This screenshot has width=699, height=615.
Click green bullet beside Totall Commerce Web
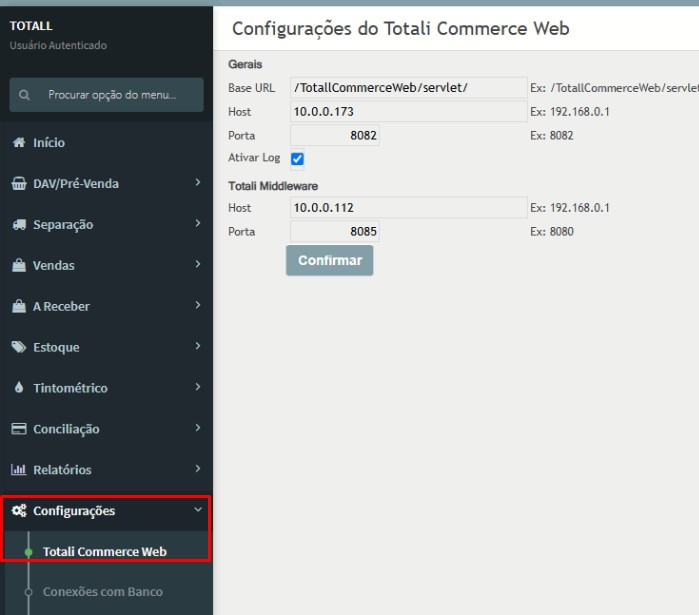coord(29,552)
